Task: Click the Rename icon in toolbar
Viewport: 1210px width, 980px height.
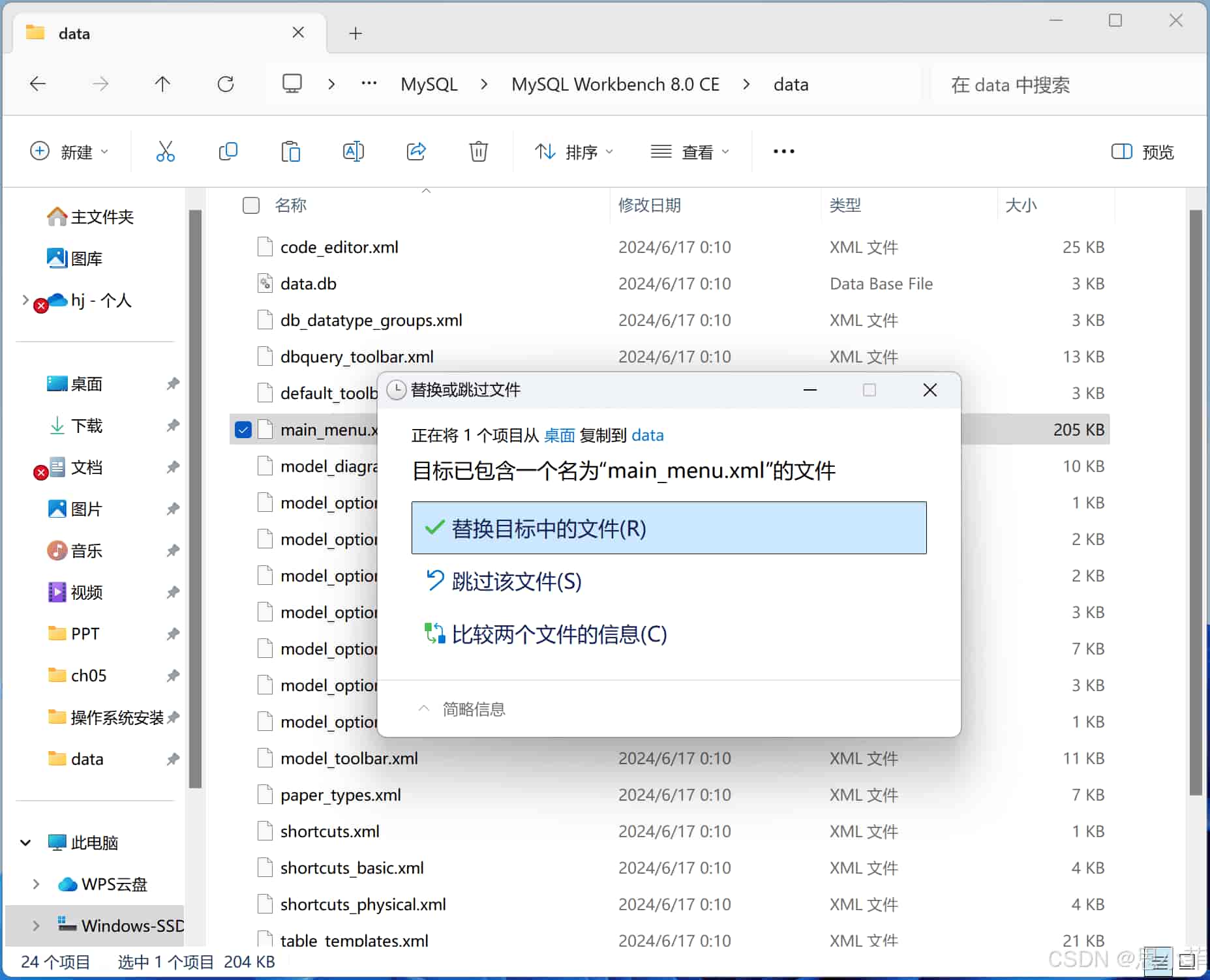Action: (x=353, y=151)
